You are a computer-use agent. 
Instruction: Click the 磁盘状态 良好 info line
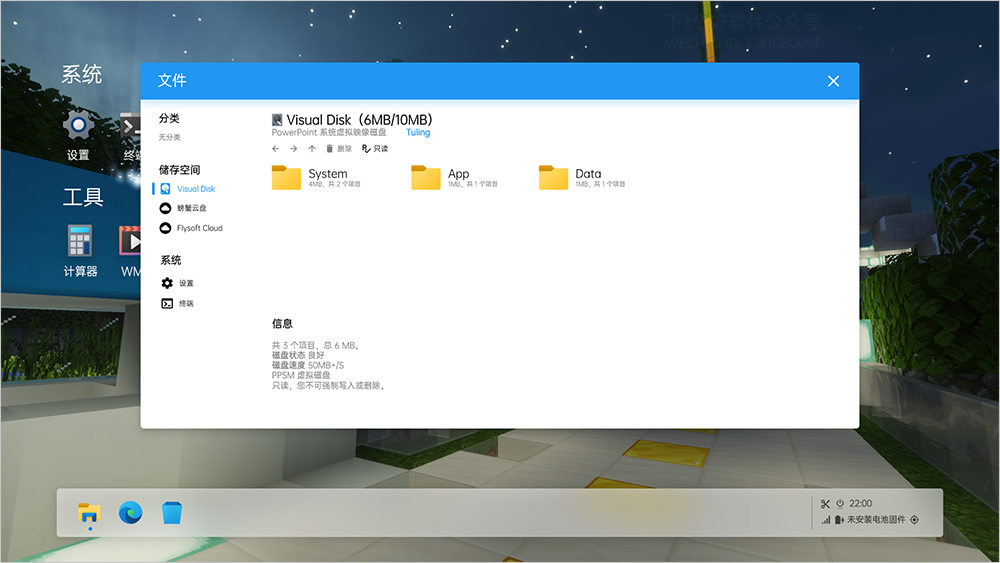(298, 355)
